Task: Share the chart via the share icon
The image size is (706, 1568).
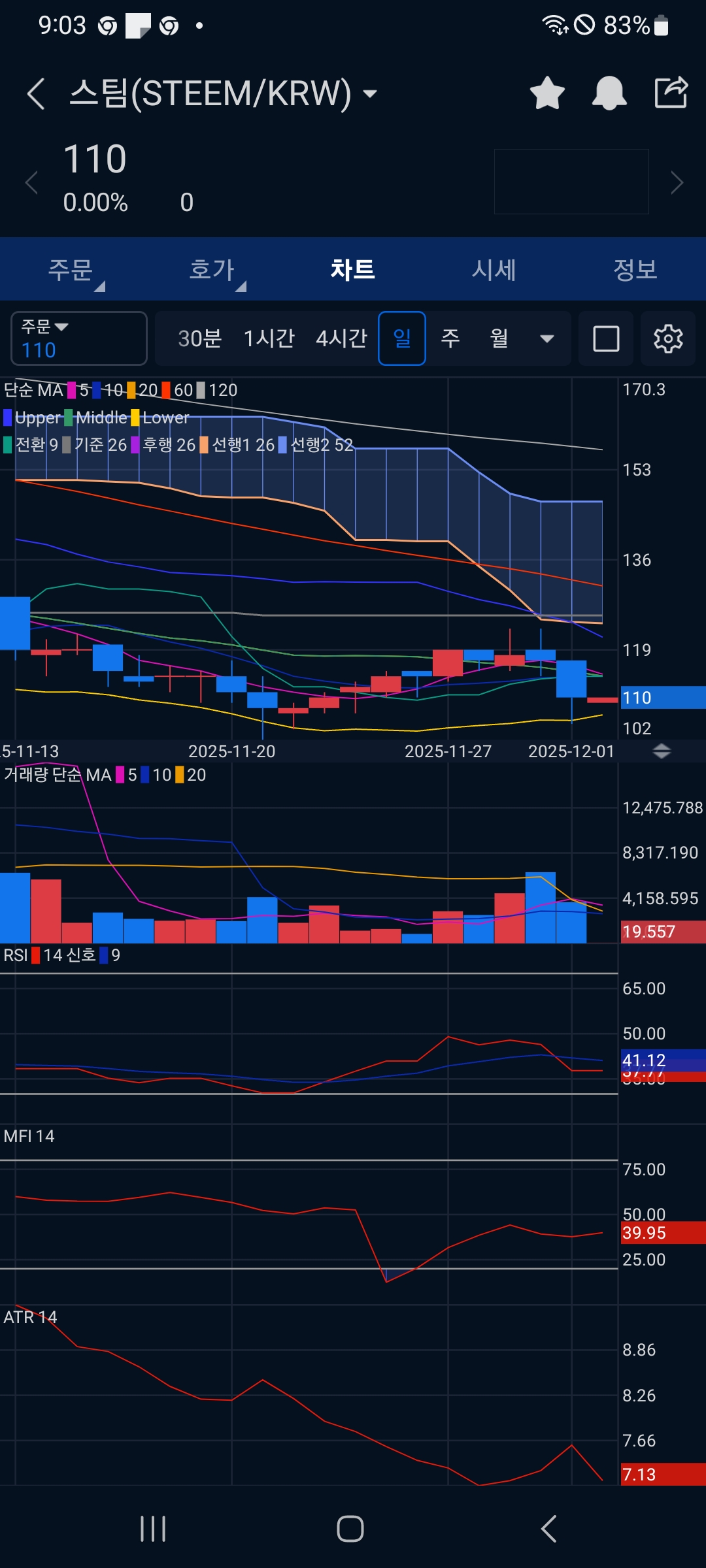Action: click(671, 92)
